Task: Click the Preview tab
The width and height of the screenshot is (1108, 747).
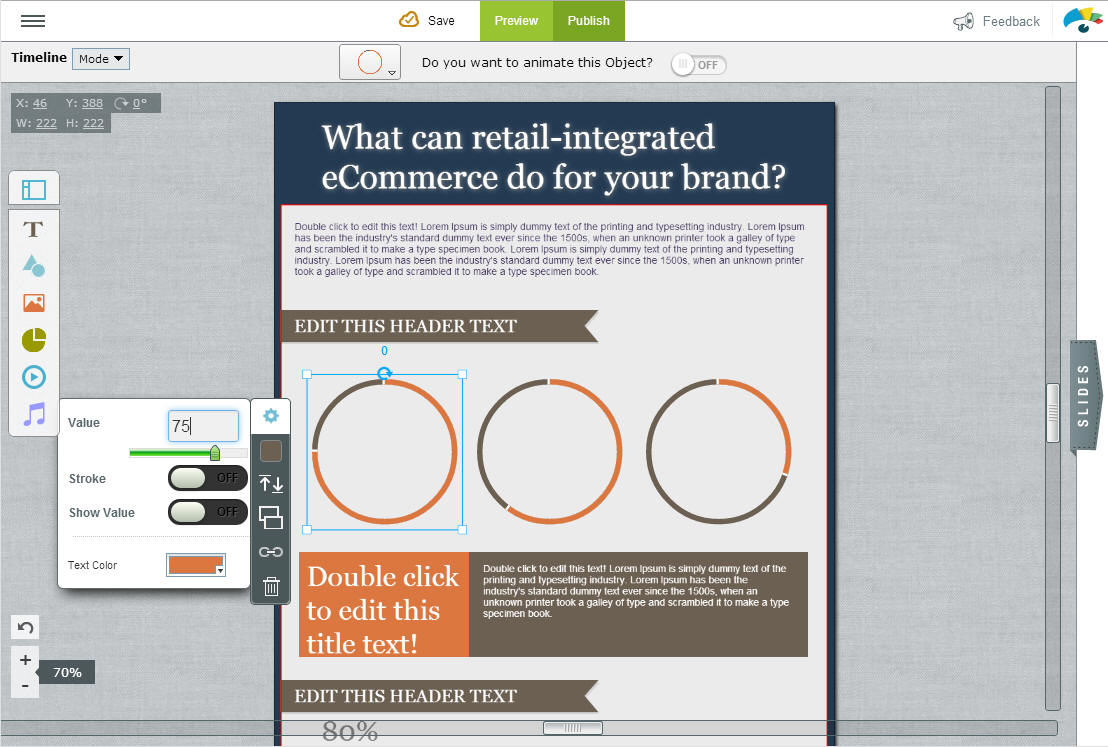Action: click(516, 21)
